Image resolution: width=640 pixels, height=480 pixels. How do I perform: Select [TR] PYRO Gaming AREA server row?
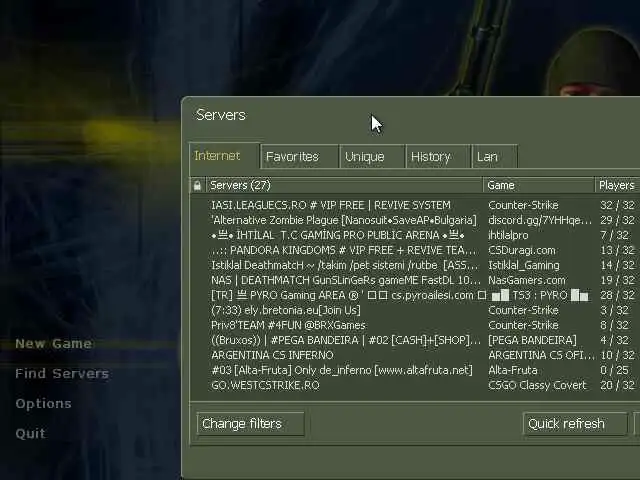click(415, 295)
